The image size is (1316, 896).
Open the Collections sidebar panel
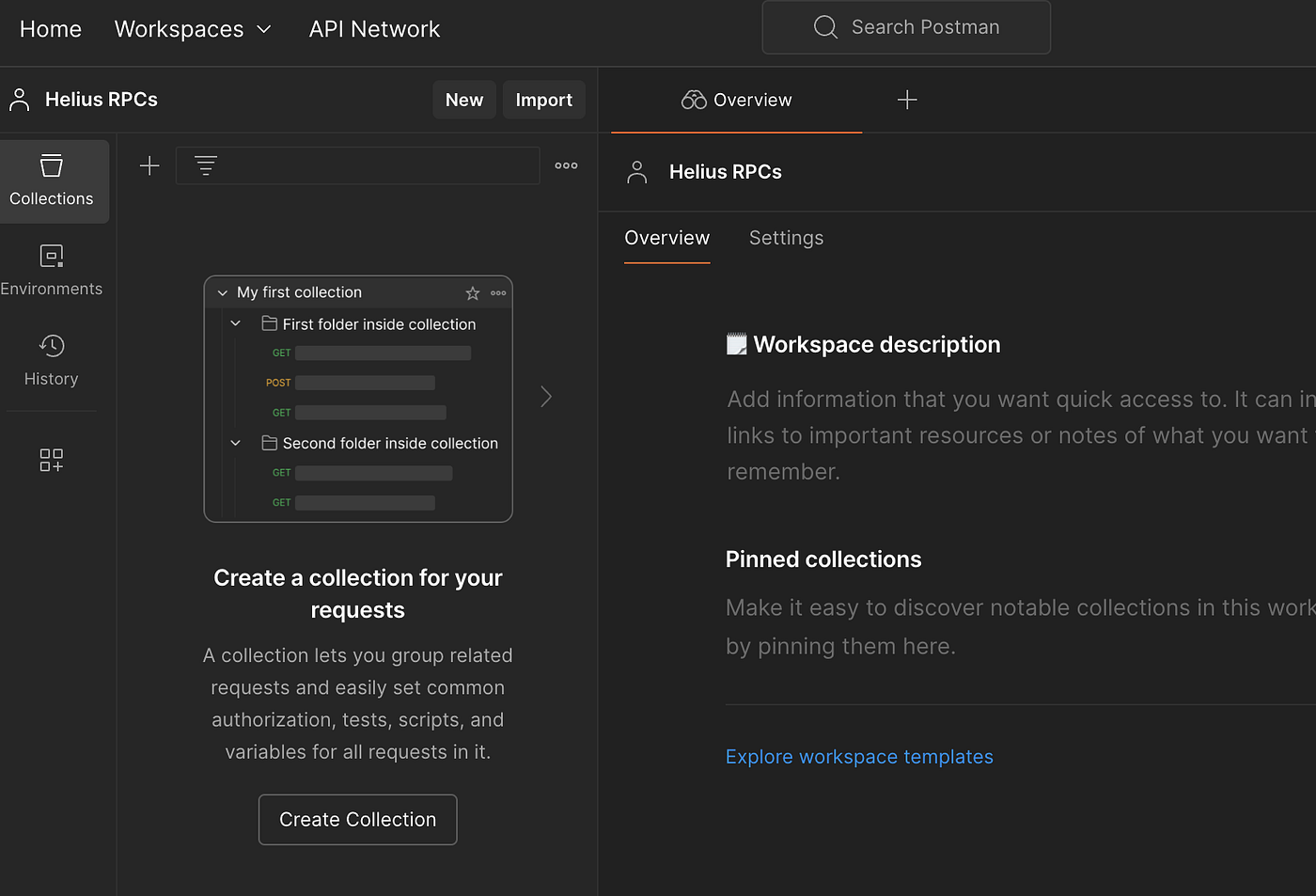coord(52,181)
